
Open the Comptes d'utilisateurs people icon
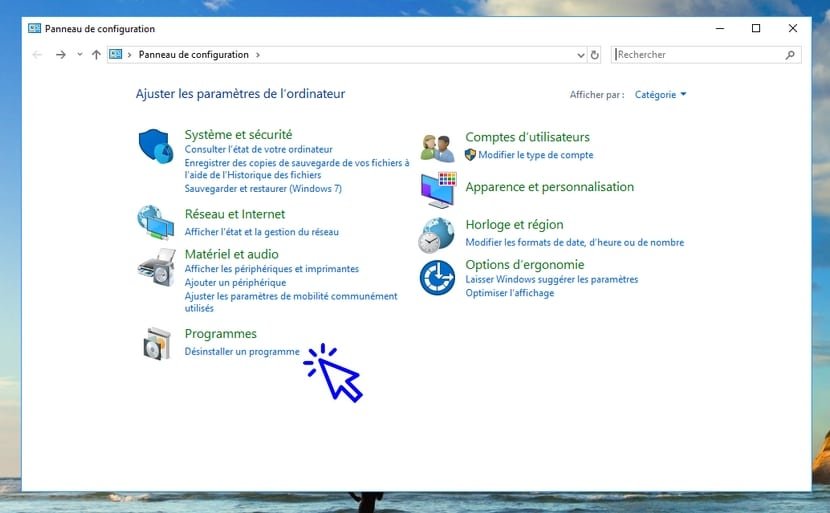(x=437, y=148)
